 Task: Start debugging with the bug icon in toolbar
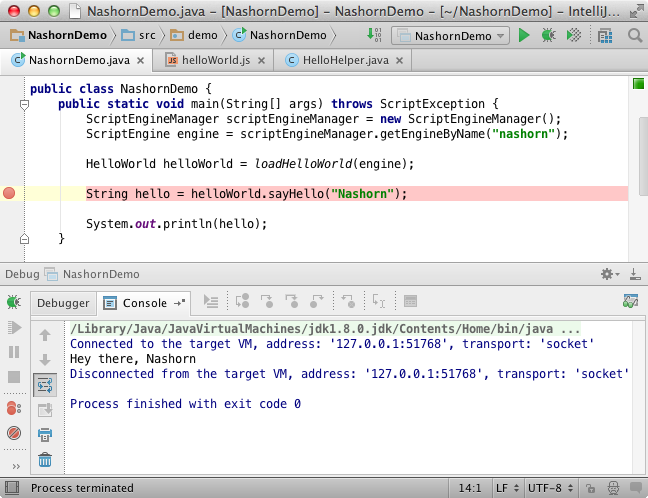(x=548, y=36)
